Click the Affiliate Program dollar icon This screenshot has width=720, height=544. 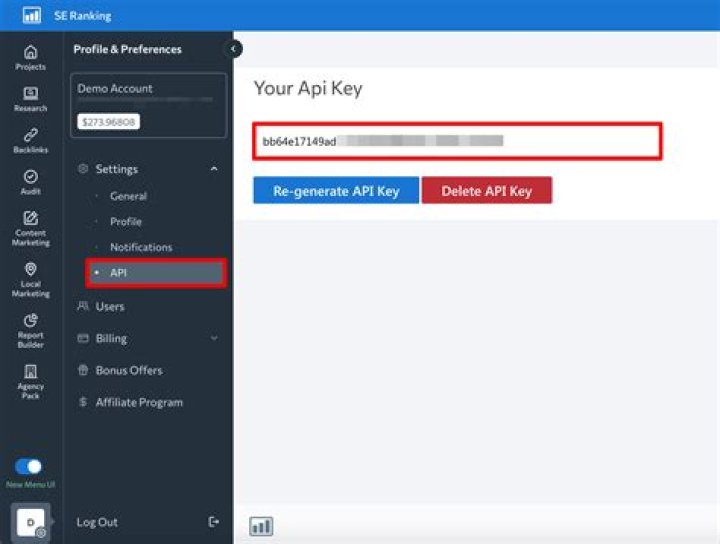[x=83, y=402]
